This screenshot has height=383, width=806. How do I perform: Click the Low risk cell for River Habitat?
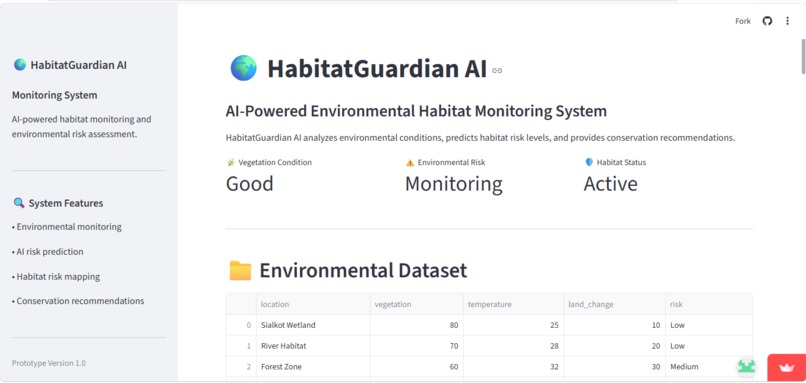tap(709, 346)
